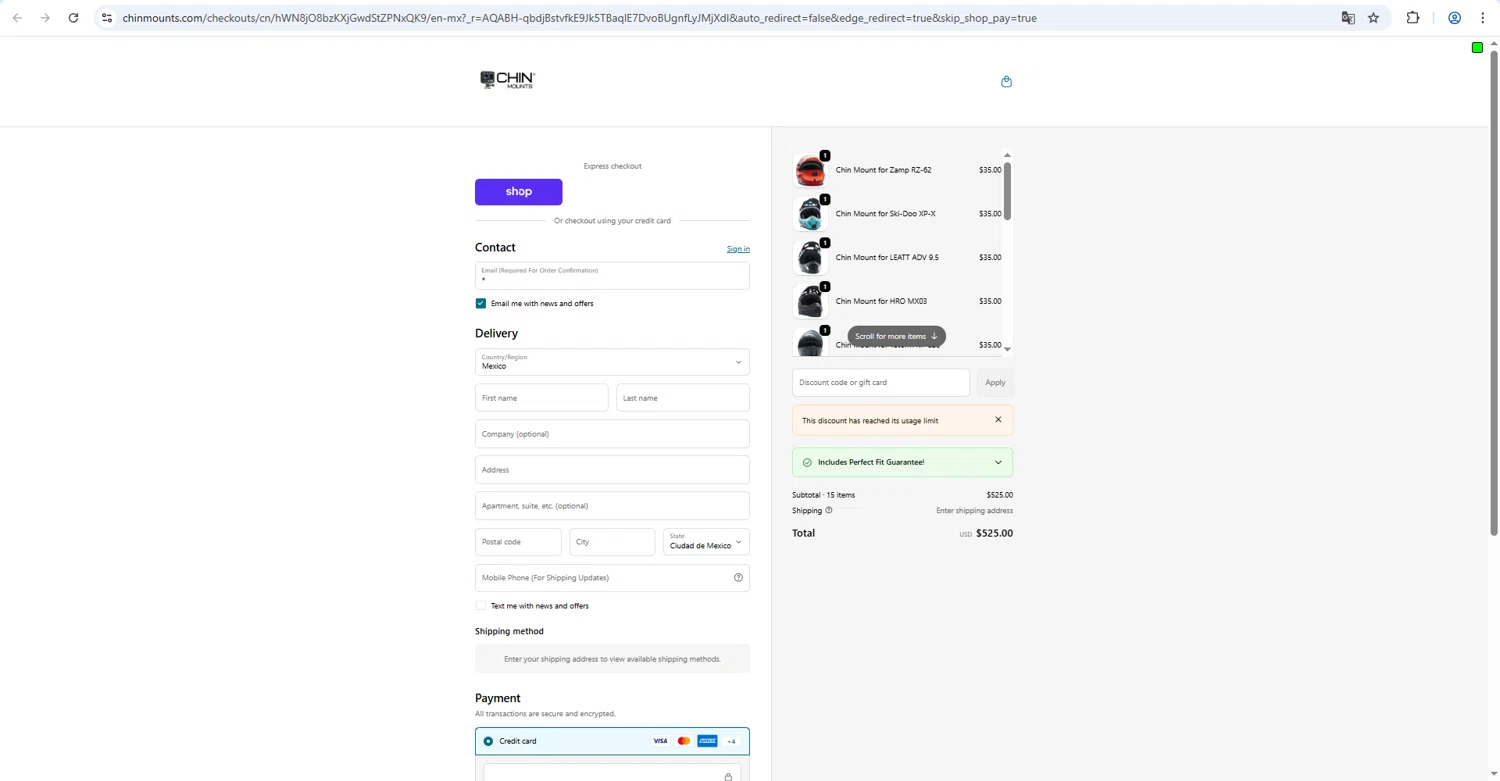Click the Chin Mounts logo
The image size is (1500, 781).
pyautogui.click(x=507, y=80)
